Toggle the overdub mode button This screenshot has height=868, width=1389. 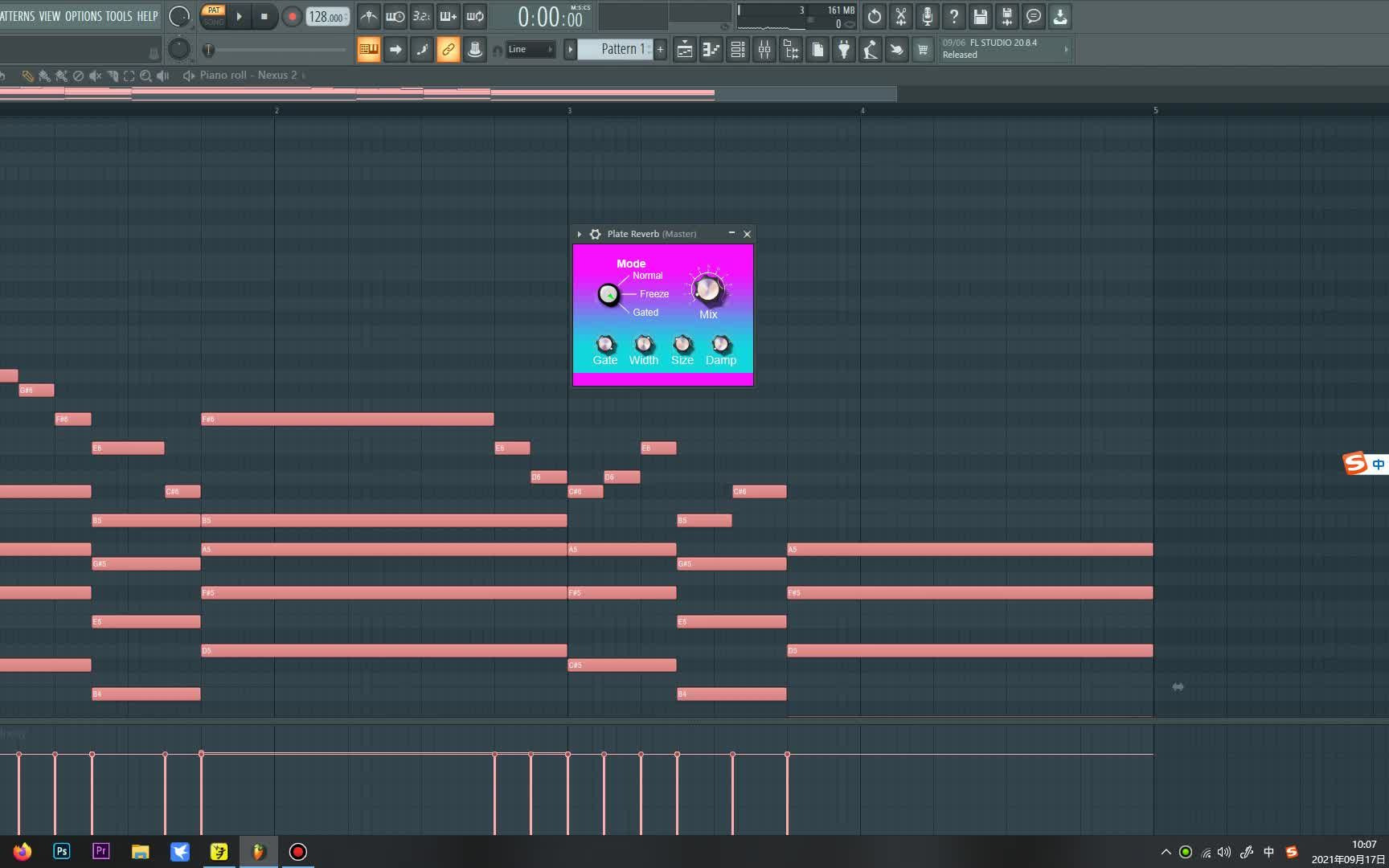[449, 16]
